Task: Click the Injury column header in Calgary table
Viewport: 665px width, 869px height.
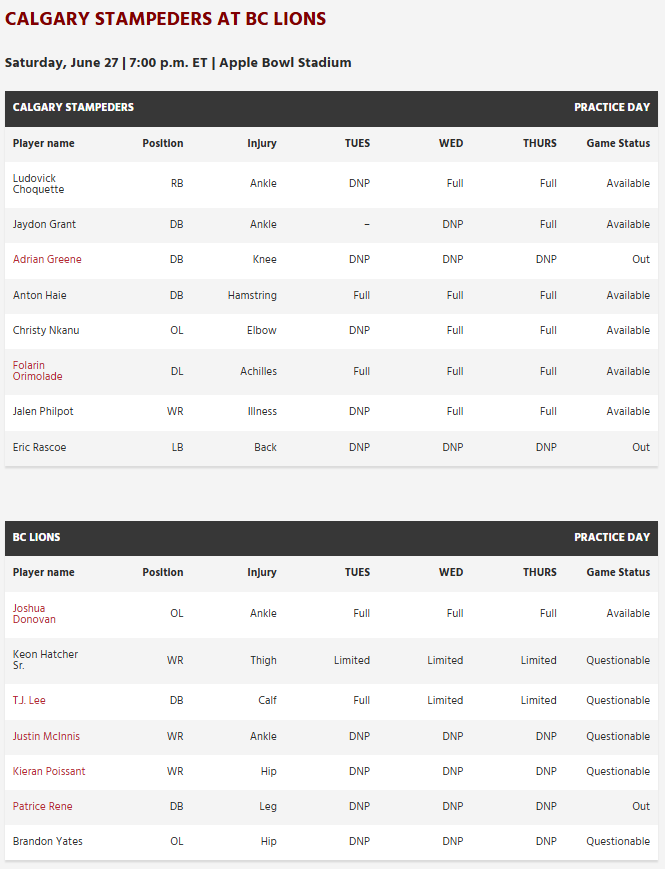Action: 262,144
